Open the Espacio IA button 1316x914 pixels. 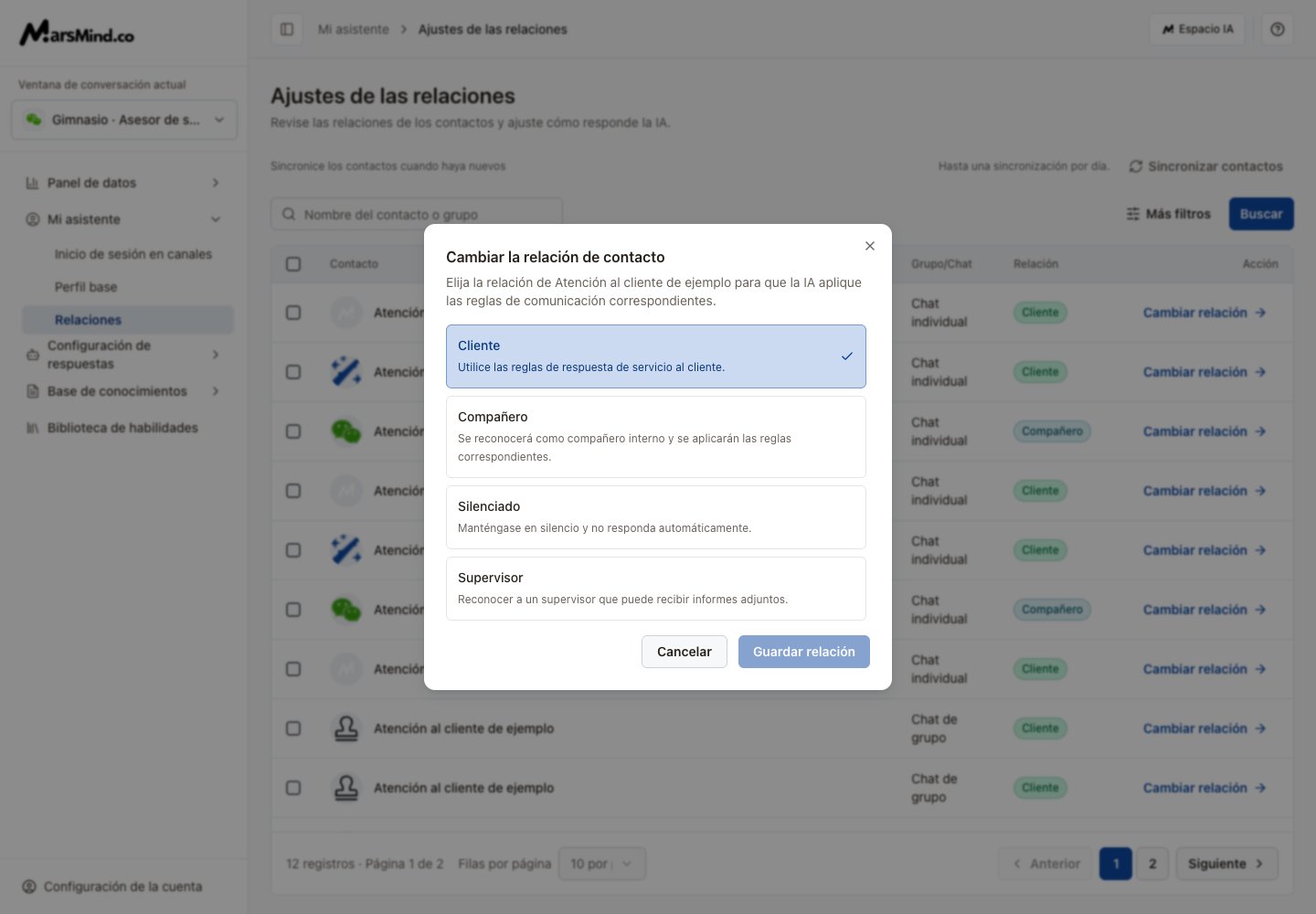[1197, 29]
